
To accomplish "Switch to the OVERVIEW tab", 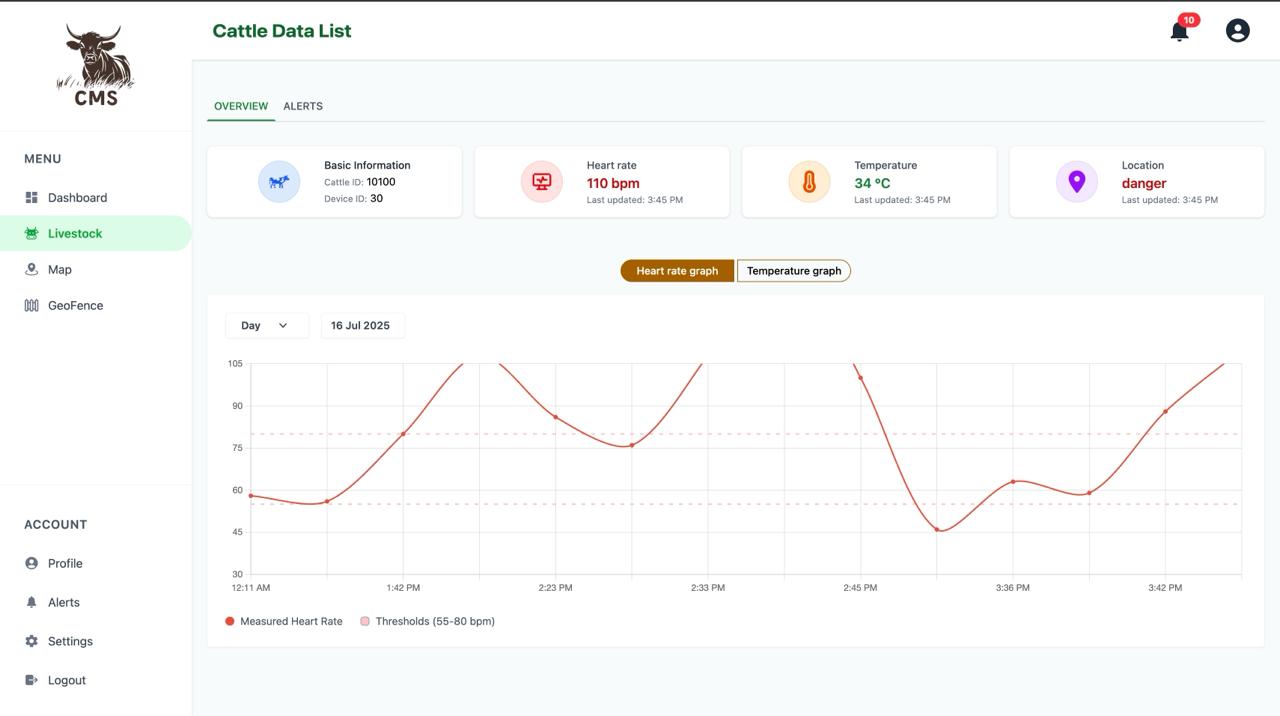I will (x=241, y=106).
